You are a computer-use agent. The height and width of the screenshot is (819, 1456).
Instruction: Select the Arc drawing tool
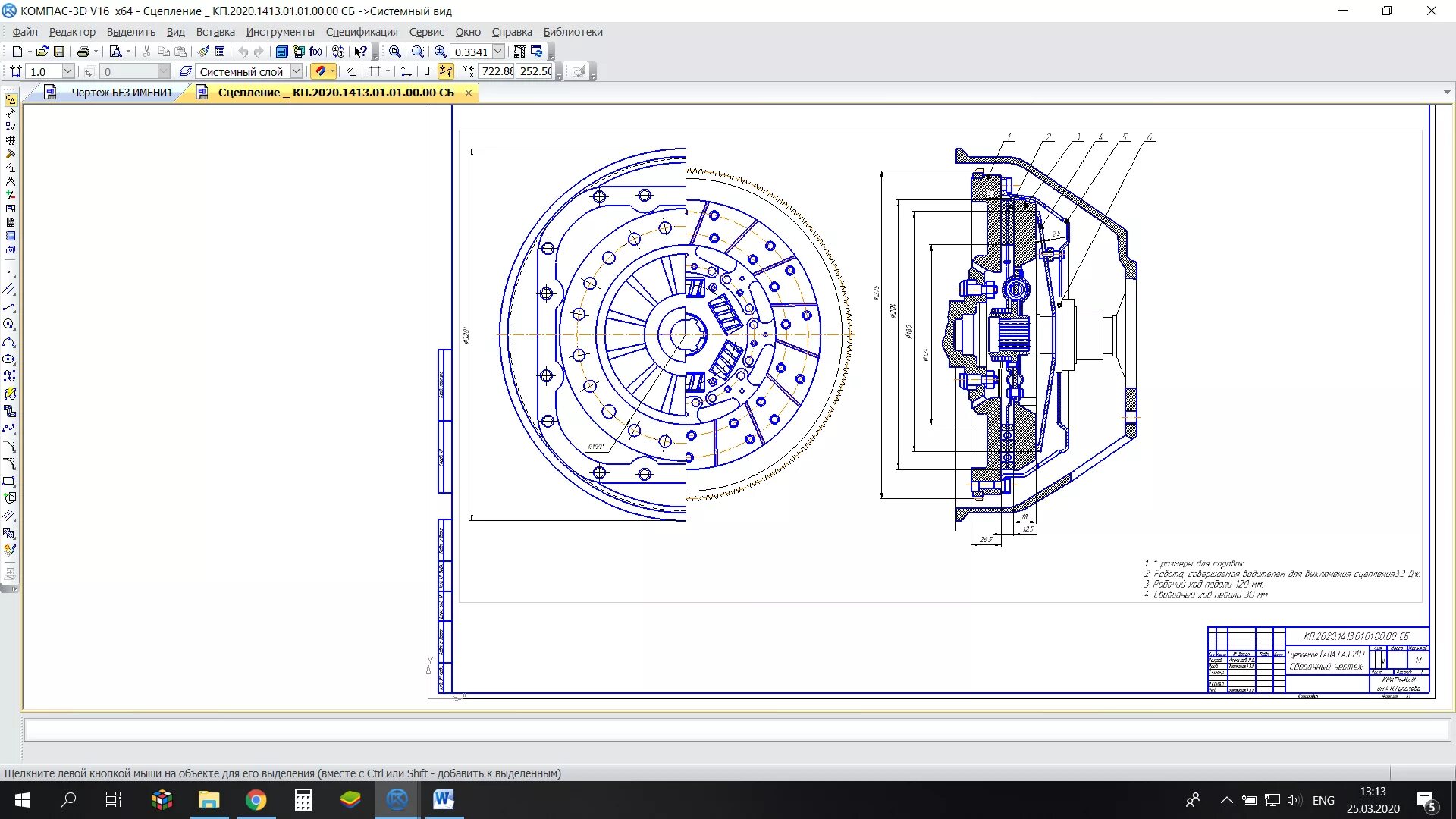[x=9, y=342]
